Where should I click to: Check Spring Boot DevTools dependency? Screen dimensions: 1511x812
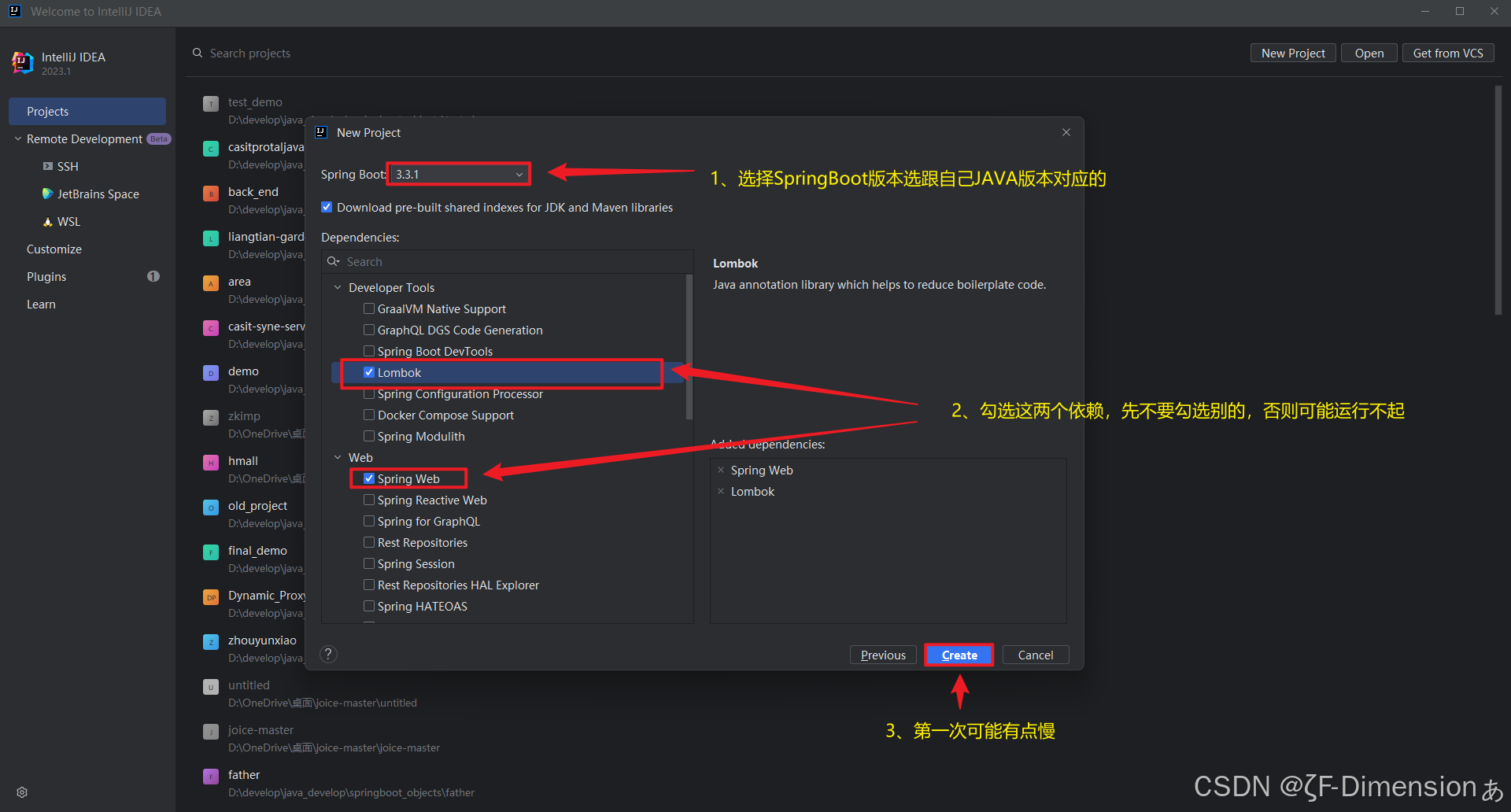point(369,351)
